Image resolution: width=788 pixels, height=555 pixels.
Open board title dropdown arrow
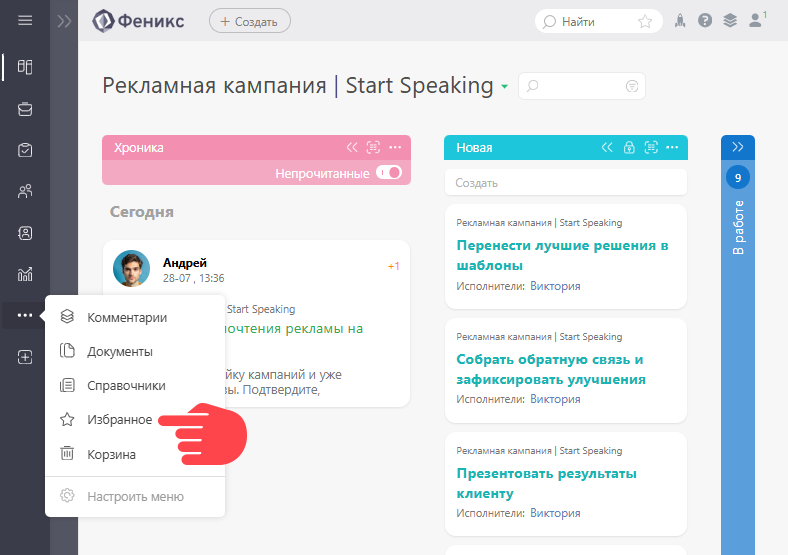pos(504,86)
